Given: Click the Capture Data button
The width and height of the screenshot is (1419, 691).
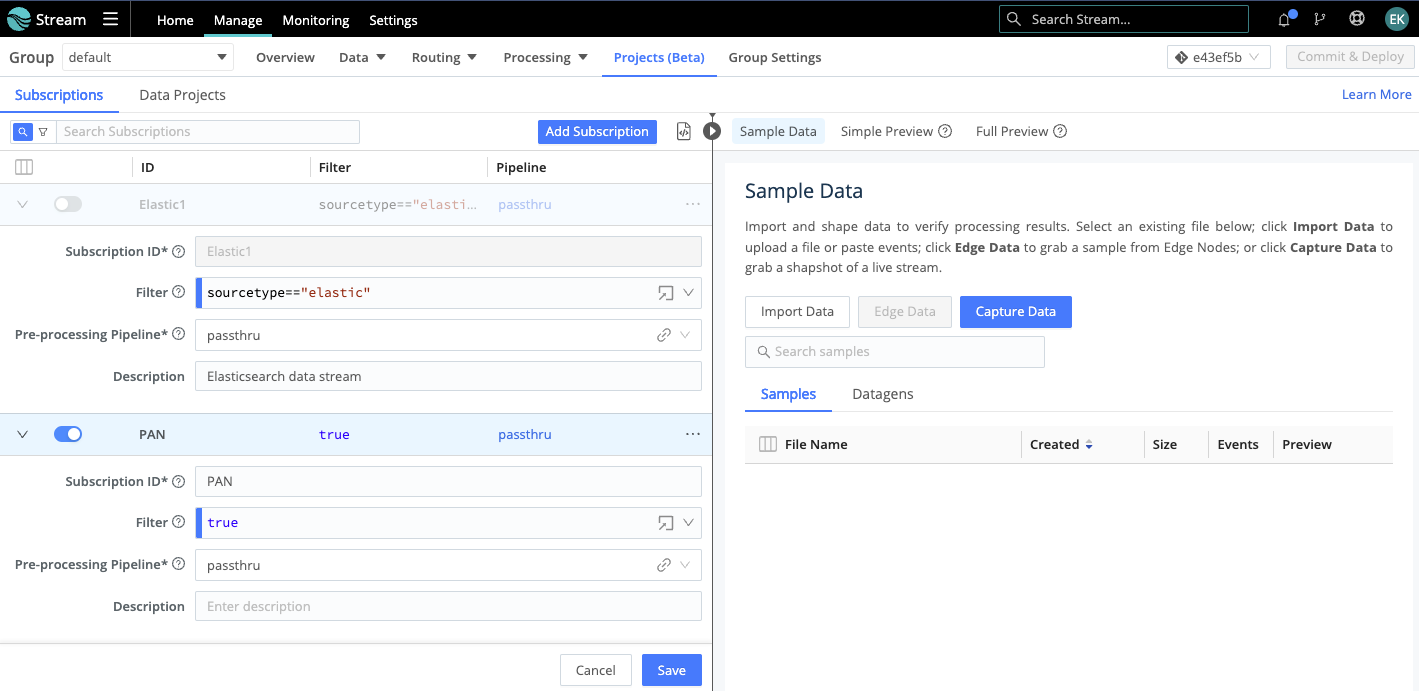Looking at the screenshot, I should tap(1015, 312).
